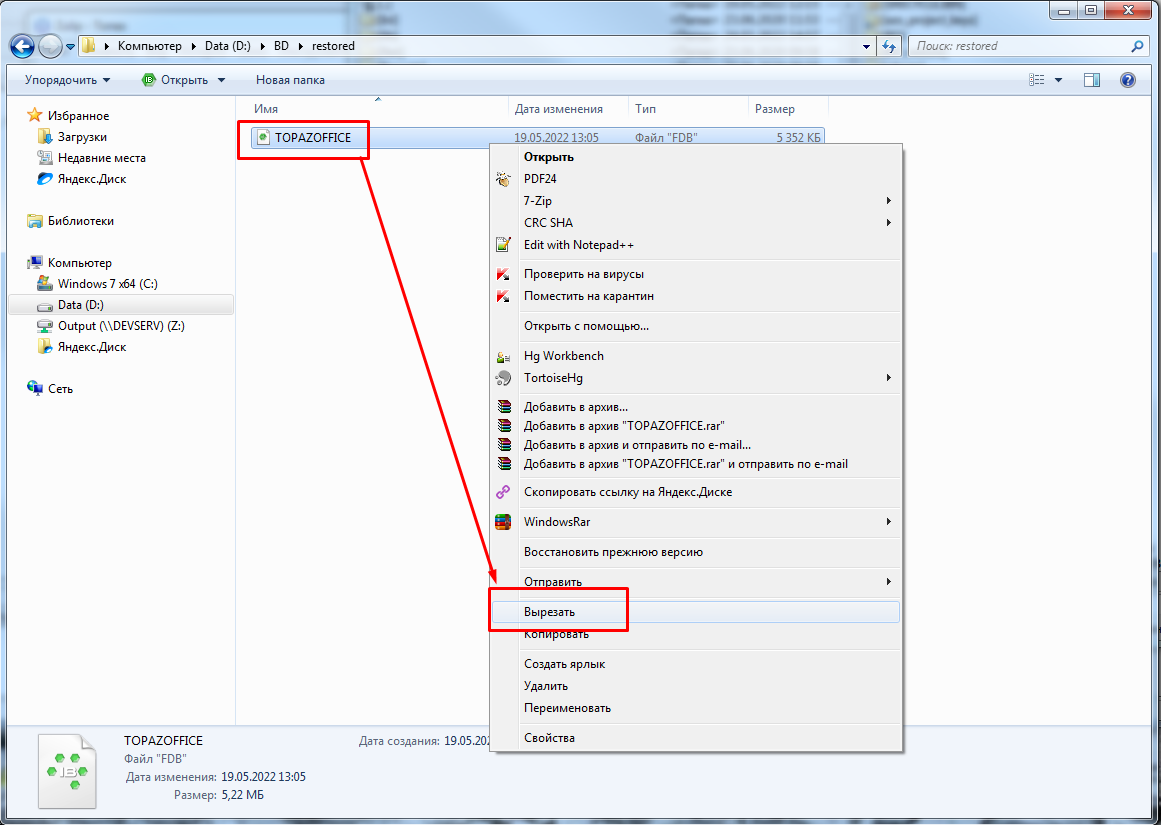Choose Добавить в архив "TOPAZOFFICE.rar"
The height and width of the screenshot is (825, 1161).
click(696, 426)
